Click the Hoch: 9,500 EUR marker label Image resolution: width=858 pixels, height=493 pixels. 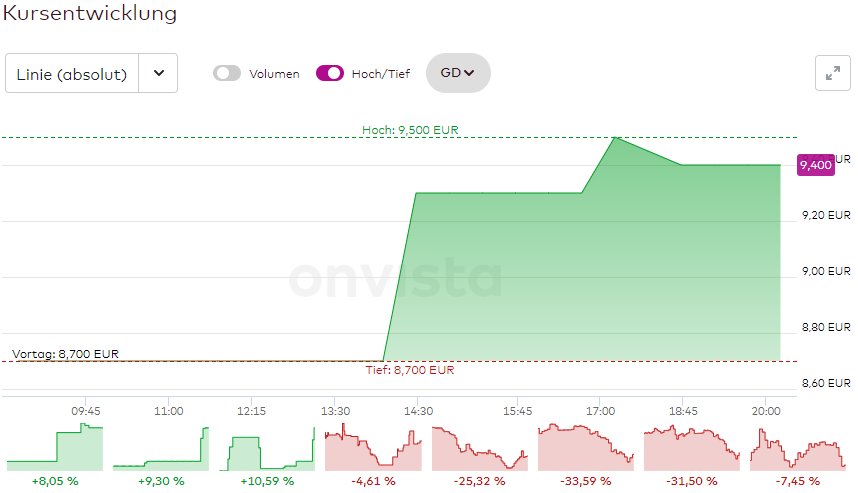pyautogui.click(x=411, y=130)
